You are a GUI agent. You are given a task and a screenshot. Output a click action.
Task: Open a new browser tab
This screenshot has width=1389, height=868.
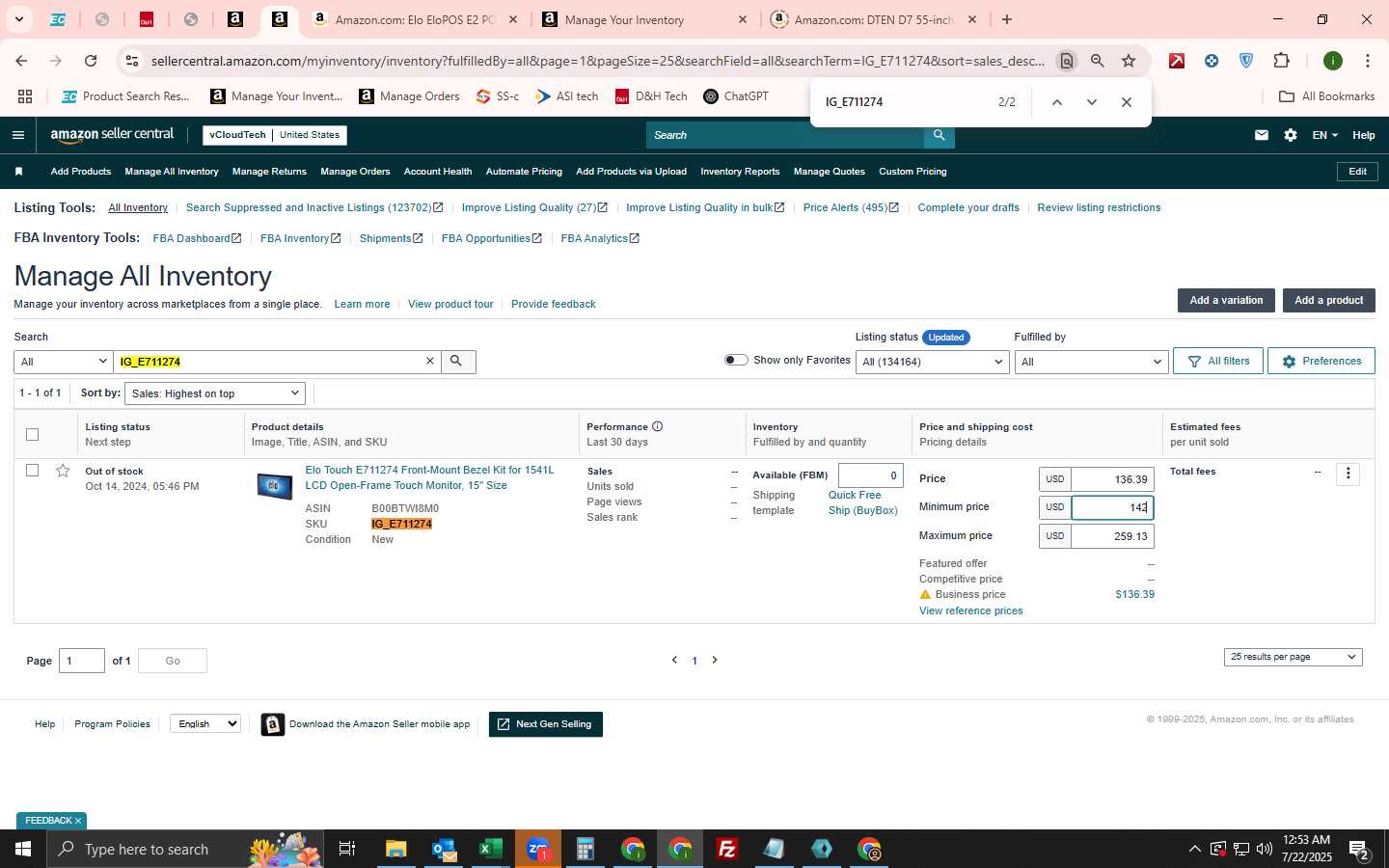pyautogui.click(x=1007, y=19)
